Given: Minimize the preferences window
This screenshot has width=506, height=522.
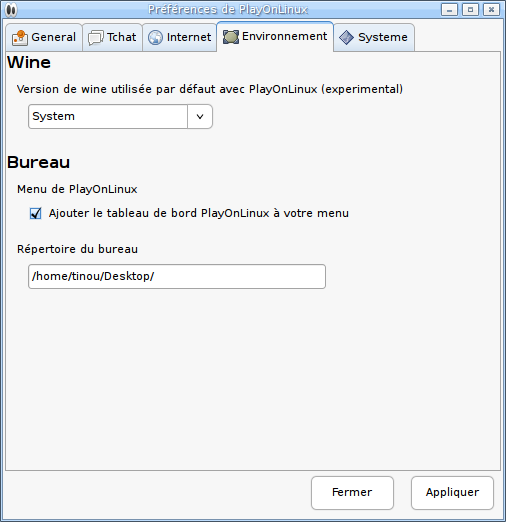Looking at the screenshot, I should (449, 10).
